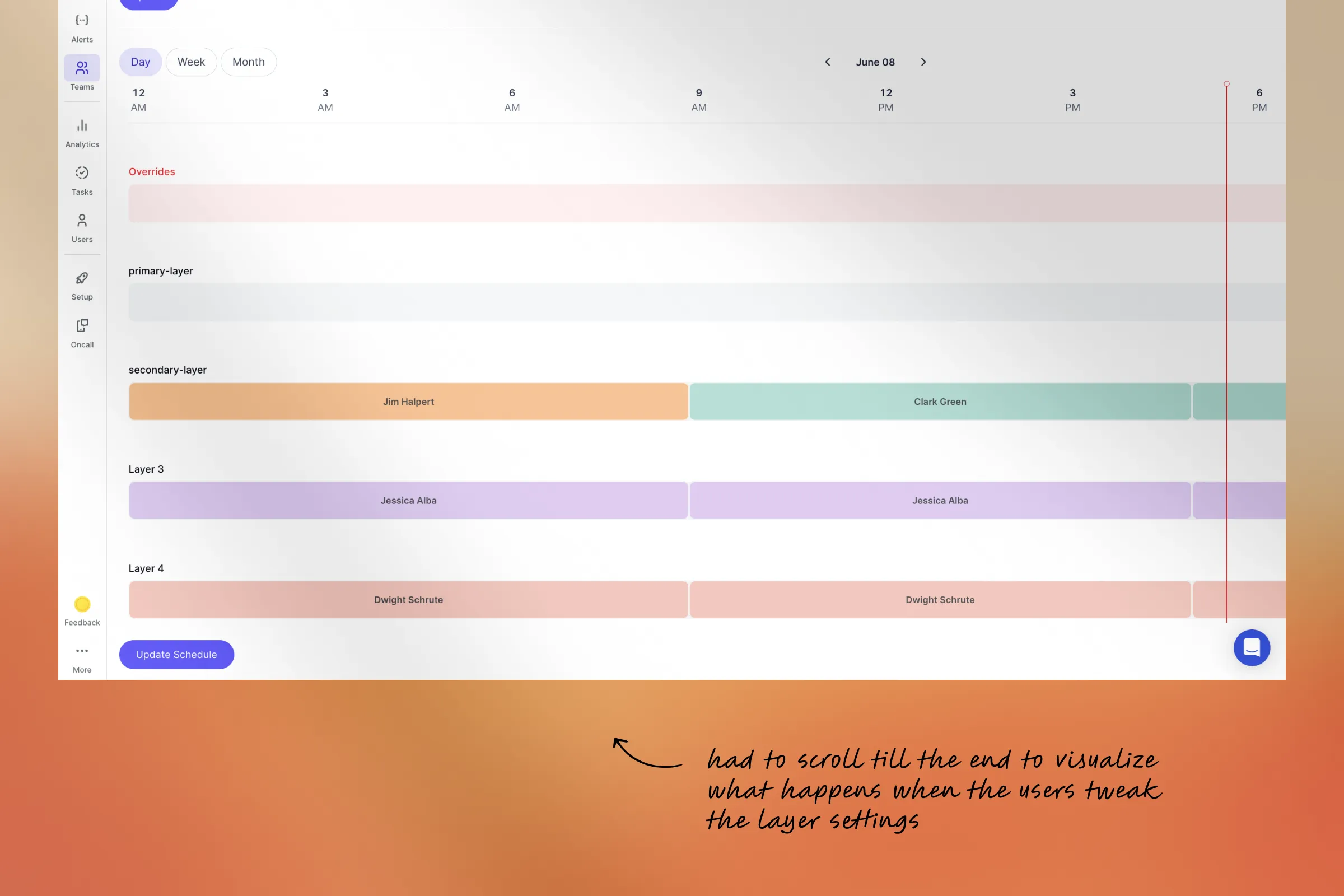Open the Setup configuration

82,285
